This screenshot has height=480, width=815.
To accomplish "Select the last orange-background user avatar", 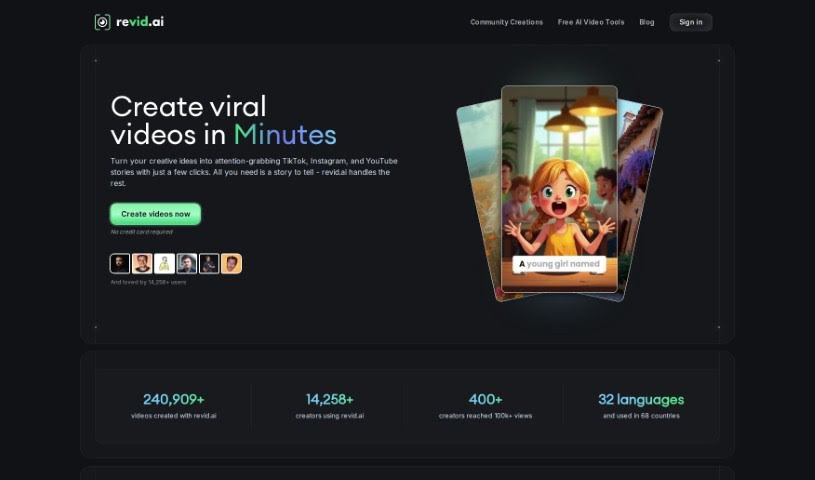I will pyautogui.click(x=231, y=264).
